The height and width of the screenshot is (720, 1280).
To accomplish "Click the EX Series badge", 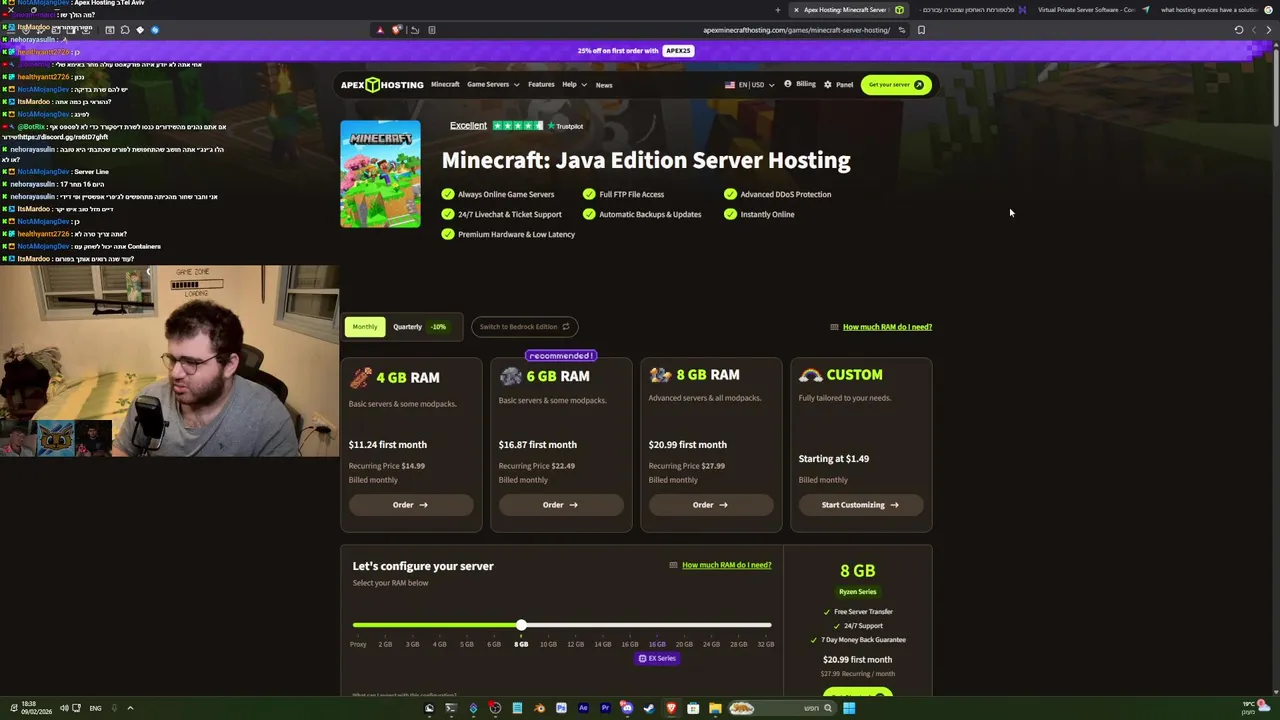I will click(657, 659).
